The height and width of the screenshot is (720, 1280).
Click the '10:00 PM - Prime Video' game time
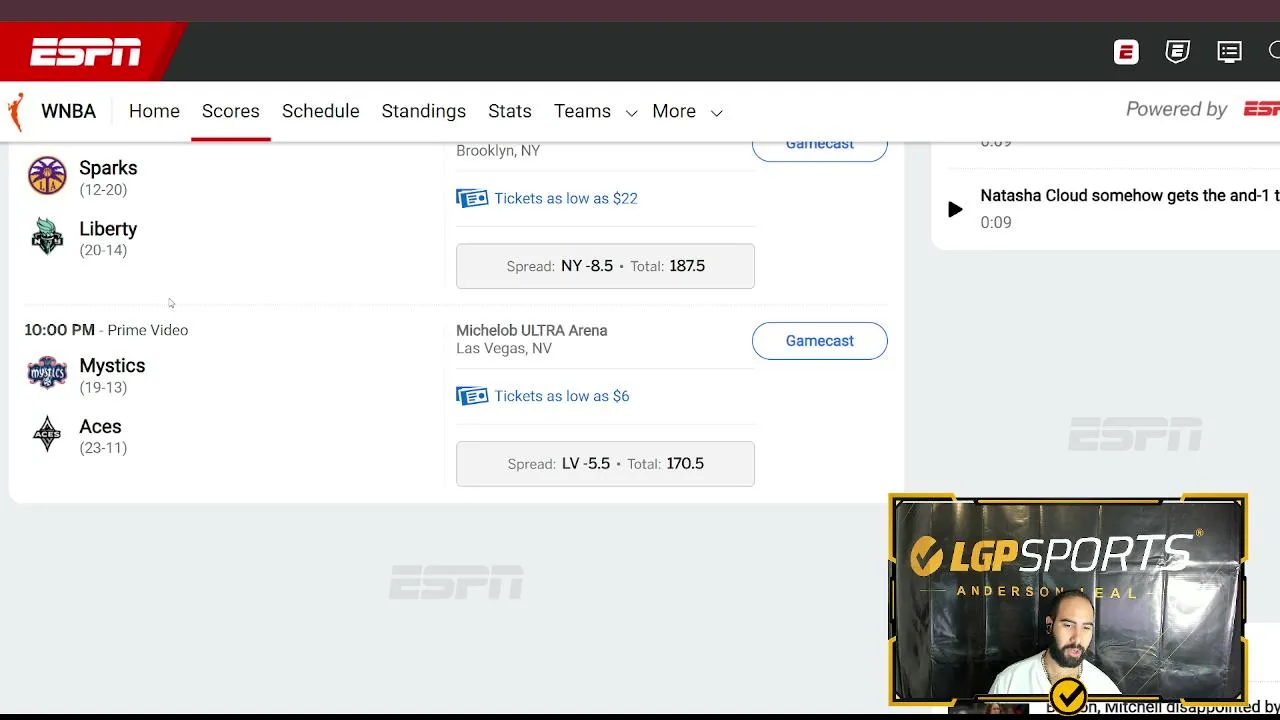coord(106,330)
